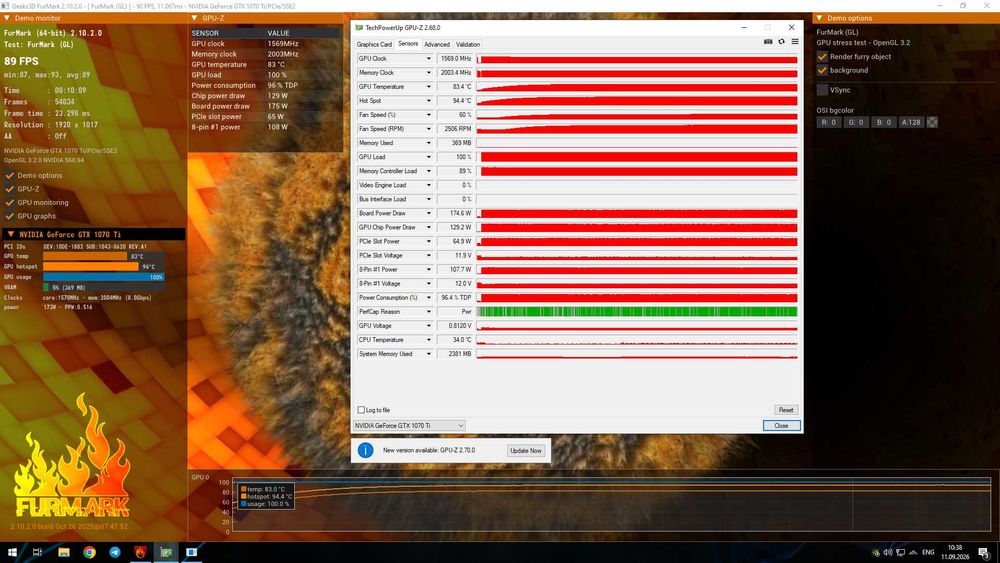Click the blue window app in the taskbar

pos(191,552)
